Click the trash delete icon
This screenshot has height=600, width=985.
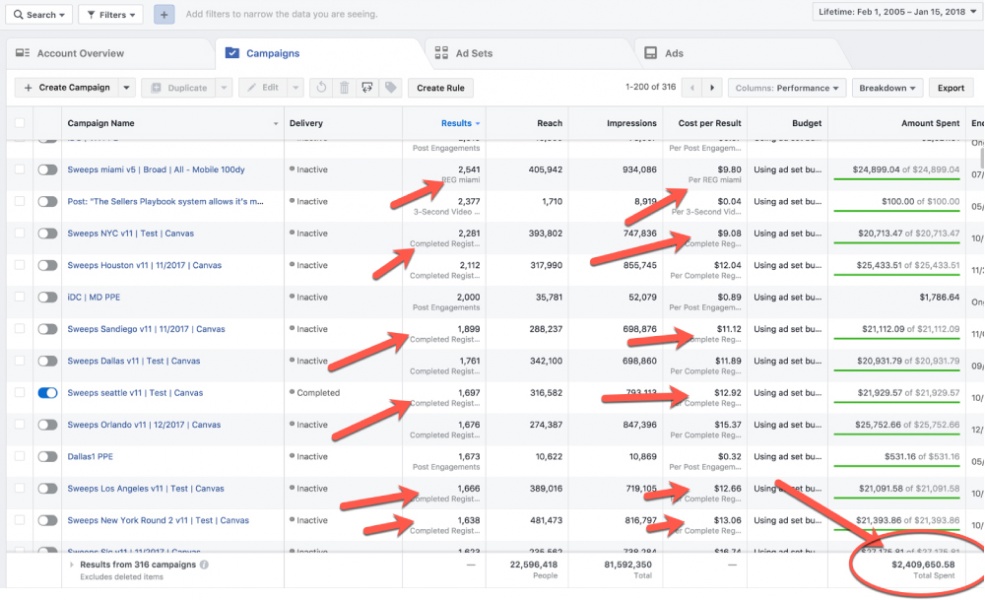click(x=344, y=88)
